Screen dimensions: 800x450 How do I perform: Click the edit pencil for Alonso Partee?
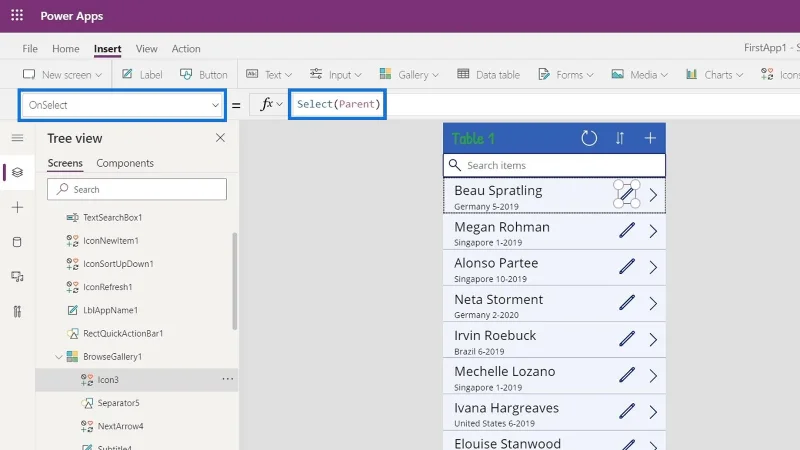point(627,267)
